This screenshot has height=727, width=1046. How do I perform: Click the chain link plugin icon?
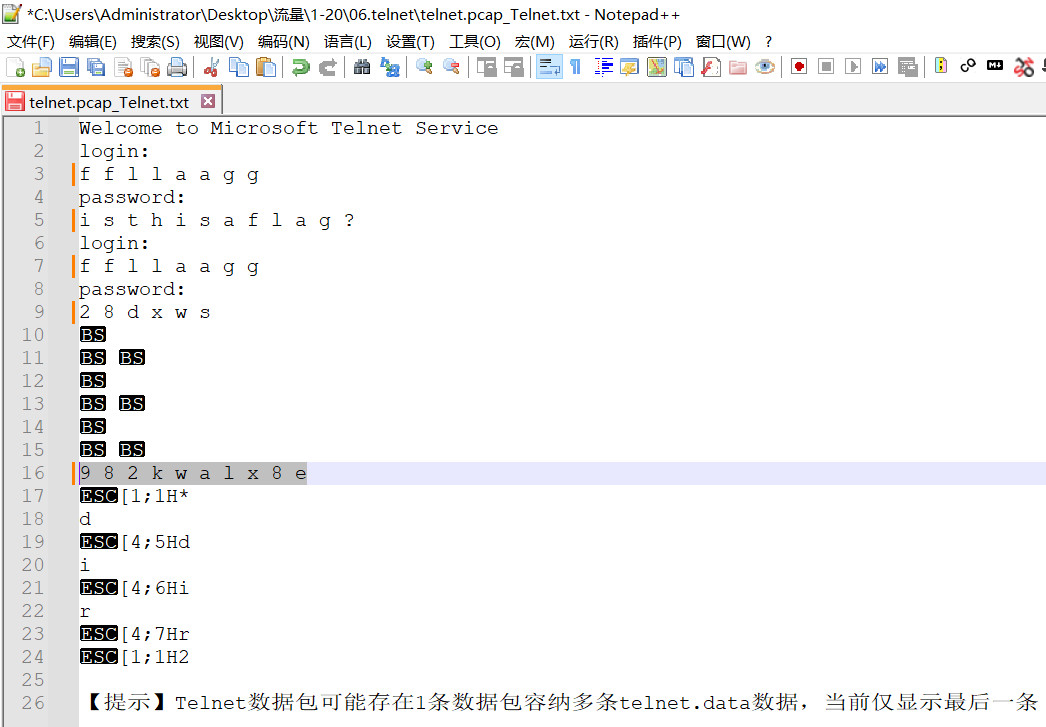pyautogui.click(x=967, y=65)
